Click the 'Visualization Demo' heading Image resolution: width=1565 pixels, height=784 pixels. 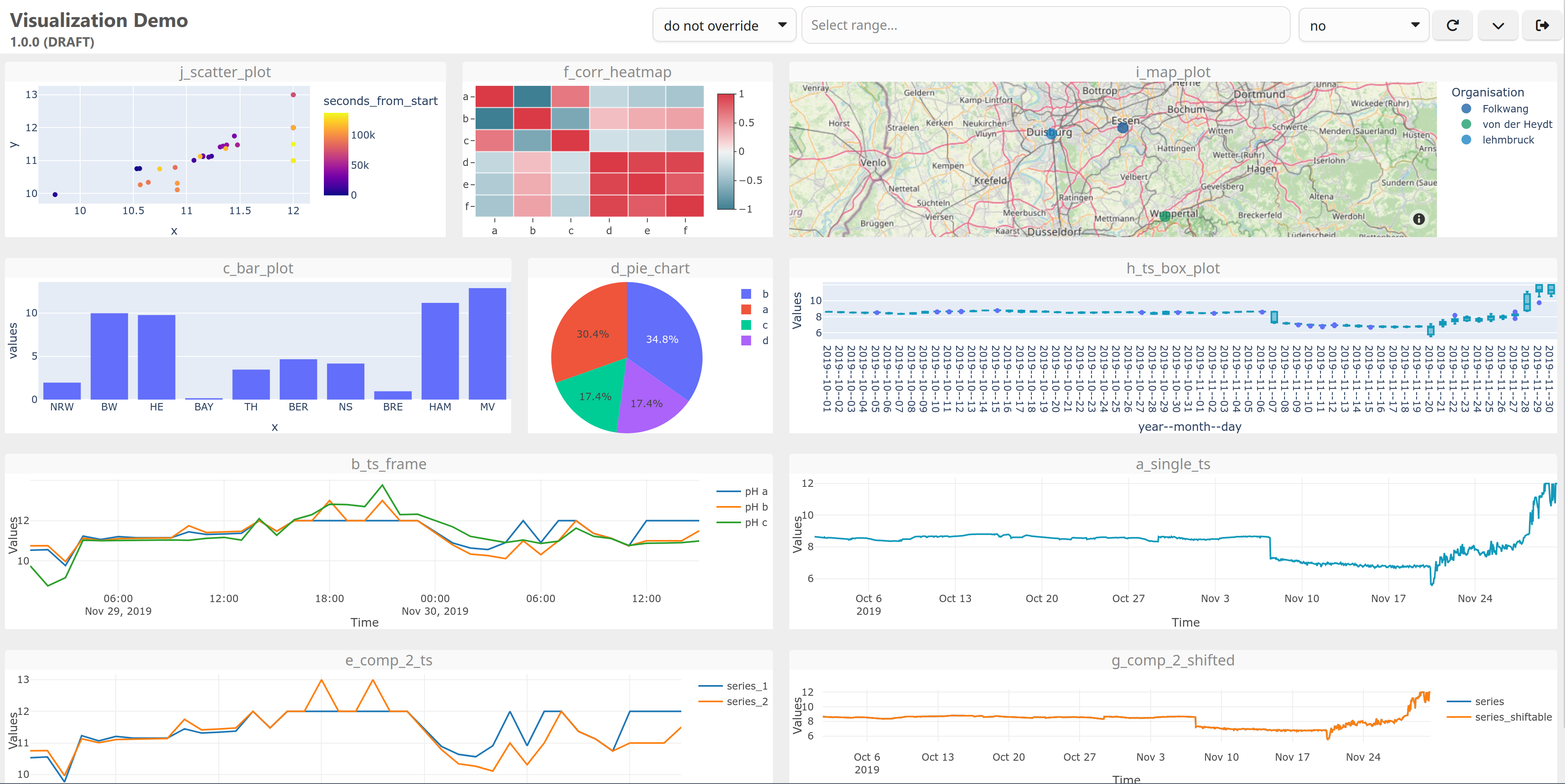(x=99, y=20)
